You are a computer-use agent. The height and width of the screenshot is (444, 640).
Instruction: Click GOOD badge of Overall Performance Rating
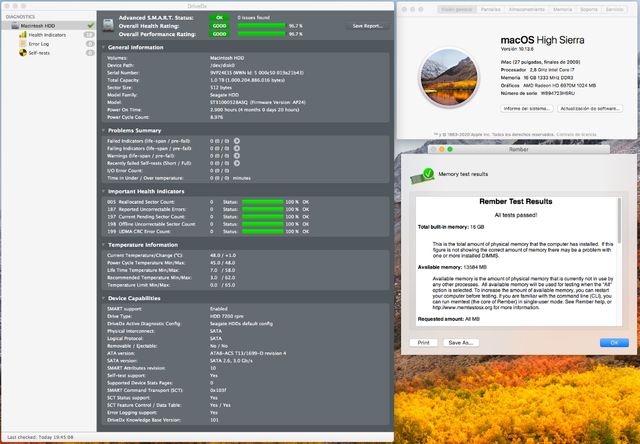click(219, 34)
